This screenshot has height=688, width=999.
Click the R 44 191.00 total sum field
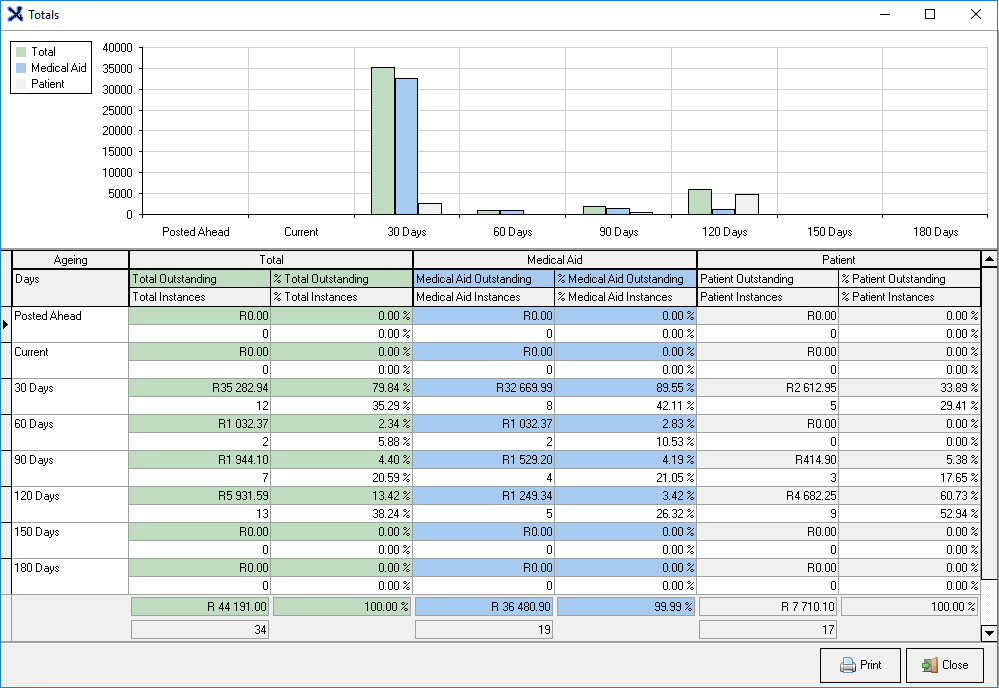(x=200, y=606)
